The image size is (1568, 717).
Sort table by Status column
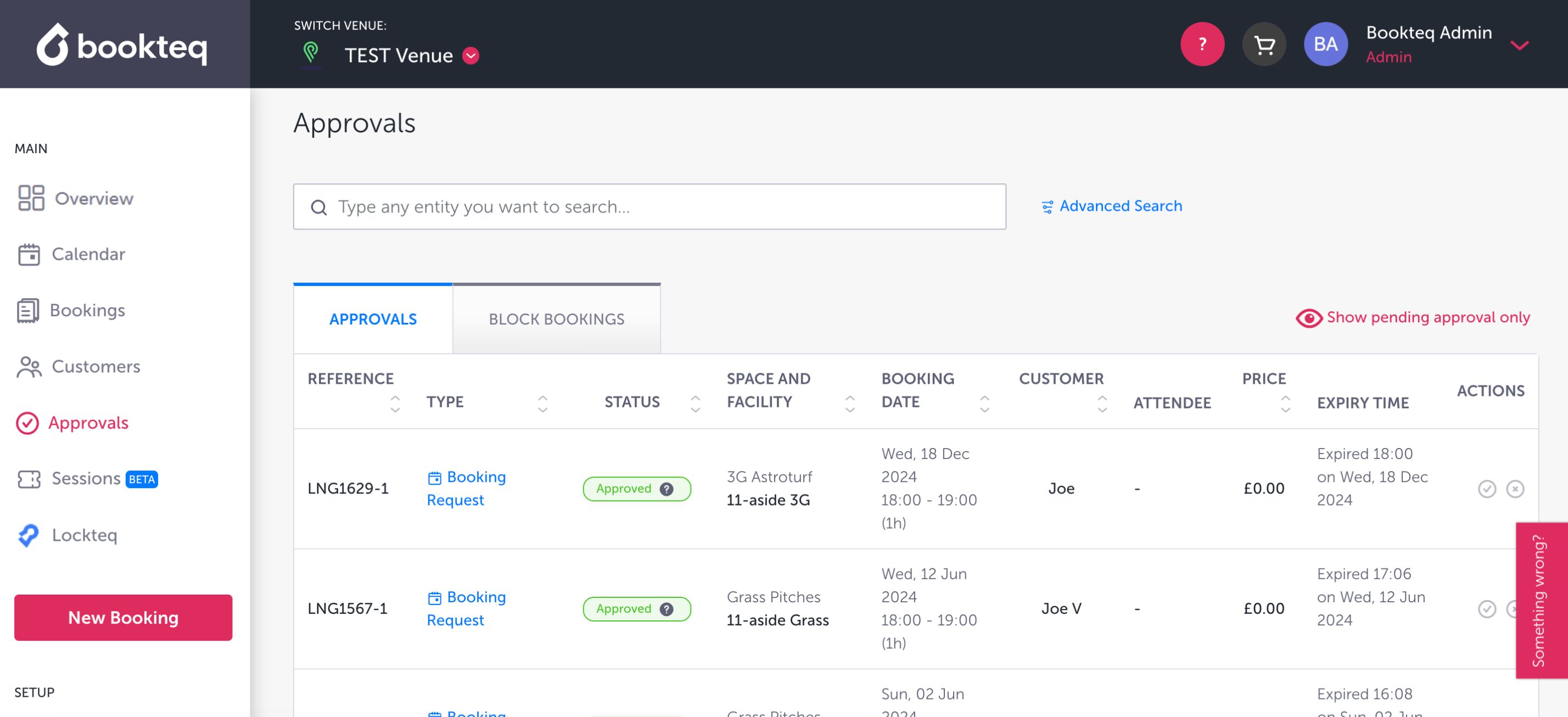(695, 403)
